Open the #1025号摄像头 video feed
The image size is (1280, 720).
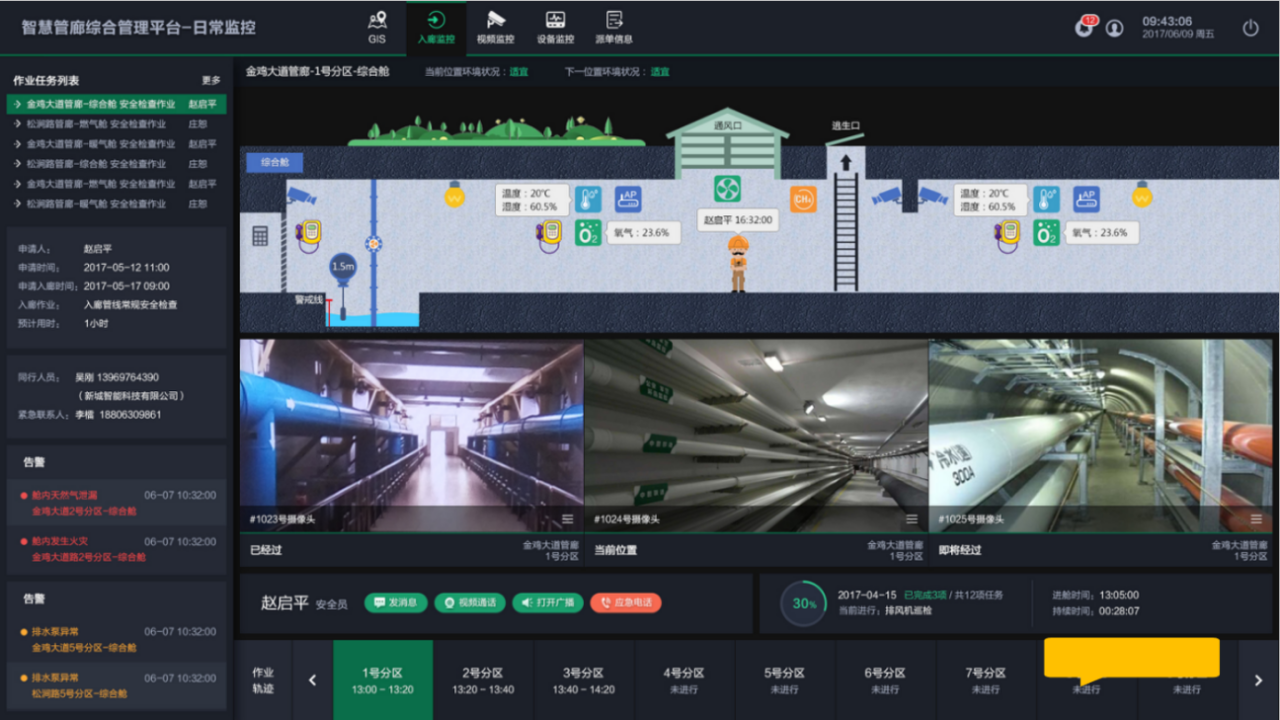click(1100, 435)
